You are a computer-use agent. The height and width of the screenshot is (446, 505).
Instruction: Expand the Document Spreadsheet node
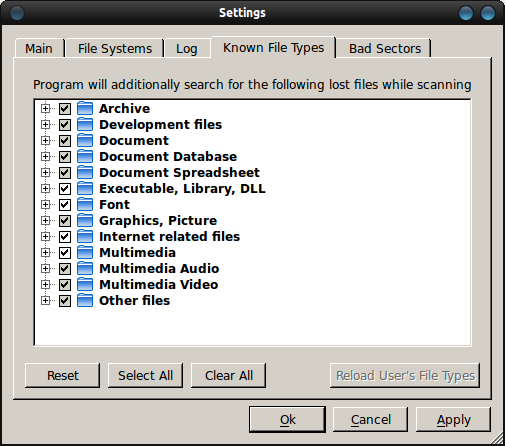coord(45,172)
